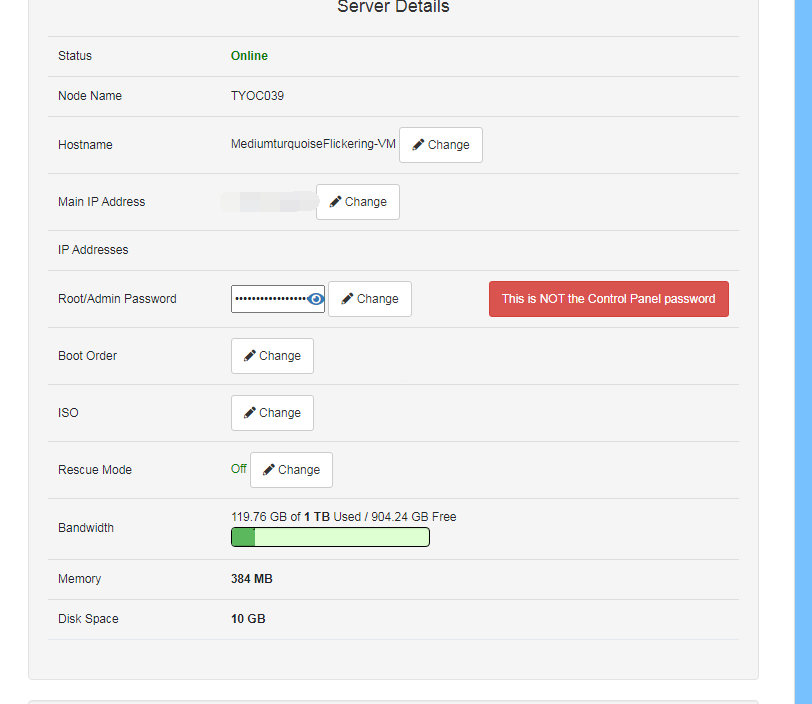This screenshot has width=812, height=704.
Task: Click the IP Addresses row label
Action: pyautogui.click(x=93, y=250)
